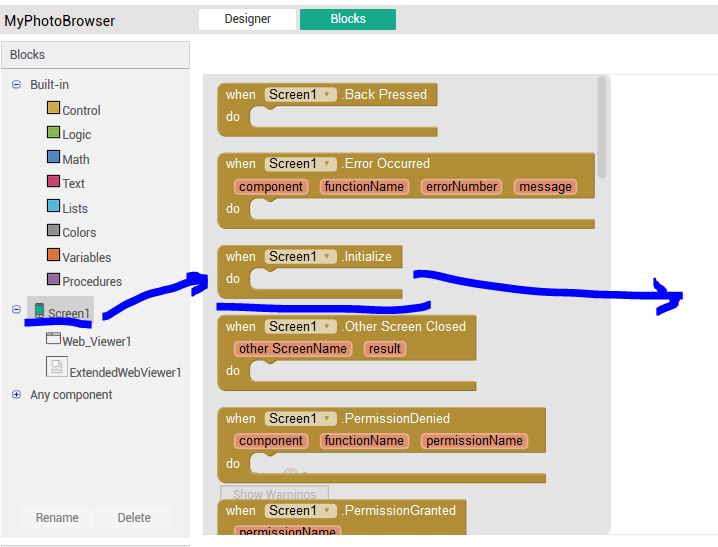Collapse the Built-in tree section
Image resolution: width=718 pixels, height=547 pixels.
pyautogui.click(x=16, y=84)
